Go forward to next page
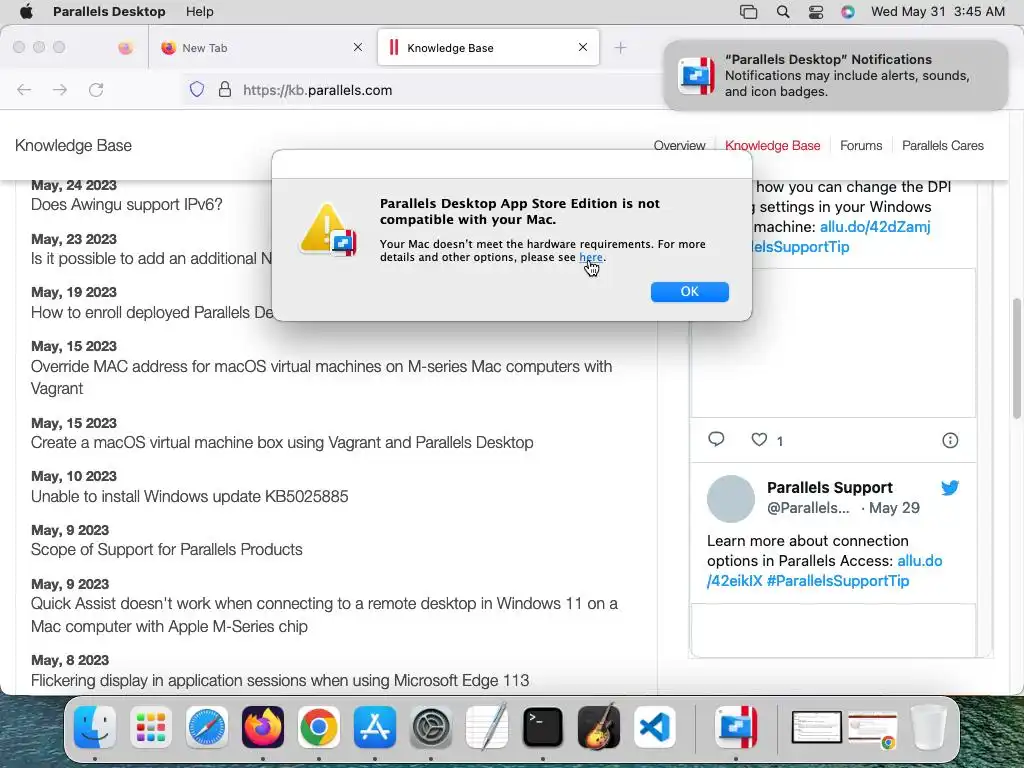Screen dimensions: 1024x768 (60, 90)
